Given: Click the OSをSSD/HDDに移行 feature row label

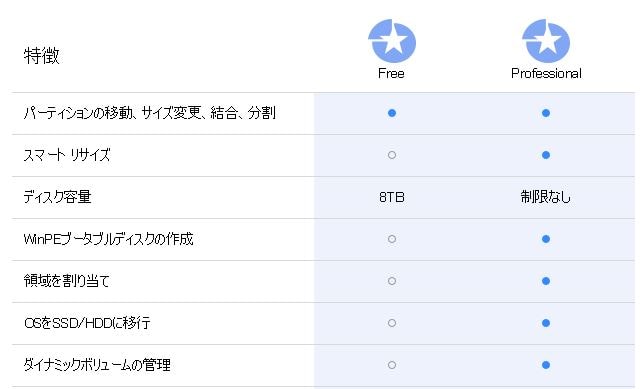Looking at the screenshot, I should (x=87, y=323).
